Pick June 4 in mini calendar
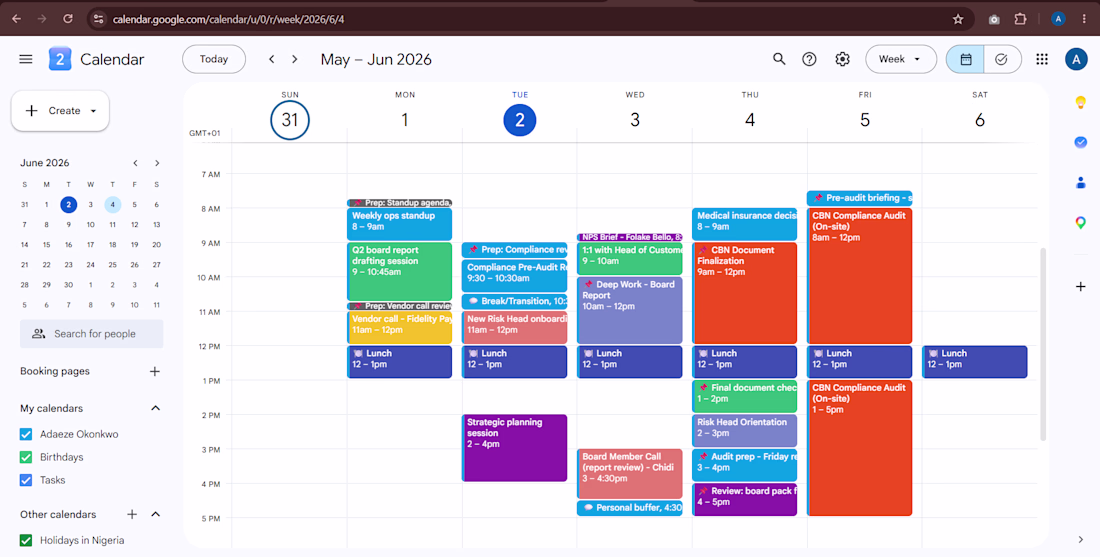 tap(113, 205)
